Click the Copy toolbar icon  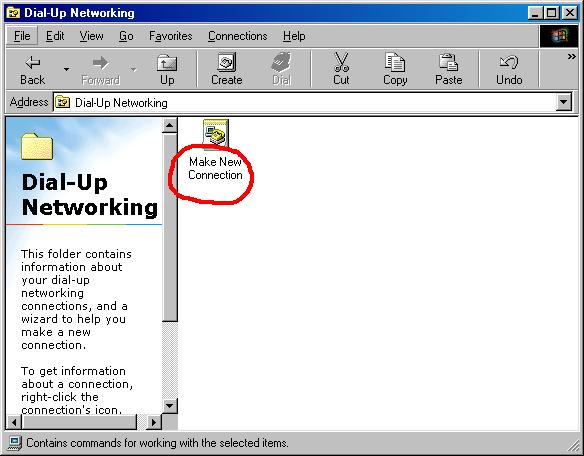(x=395, y=62)
